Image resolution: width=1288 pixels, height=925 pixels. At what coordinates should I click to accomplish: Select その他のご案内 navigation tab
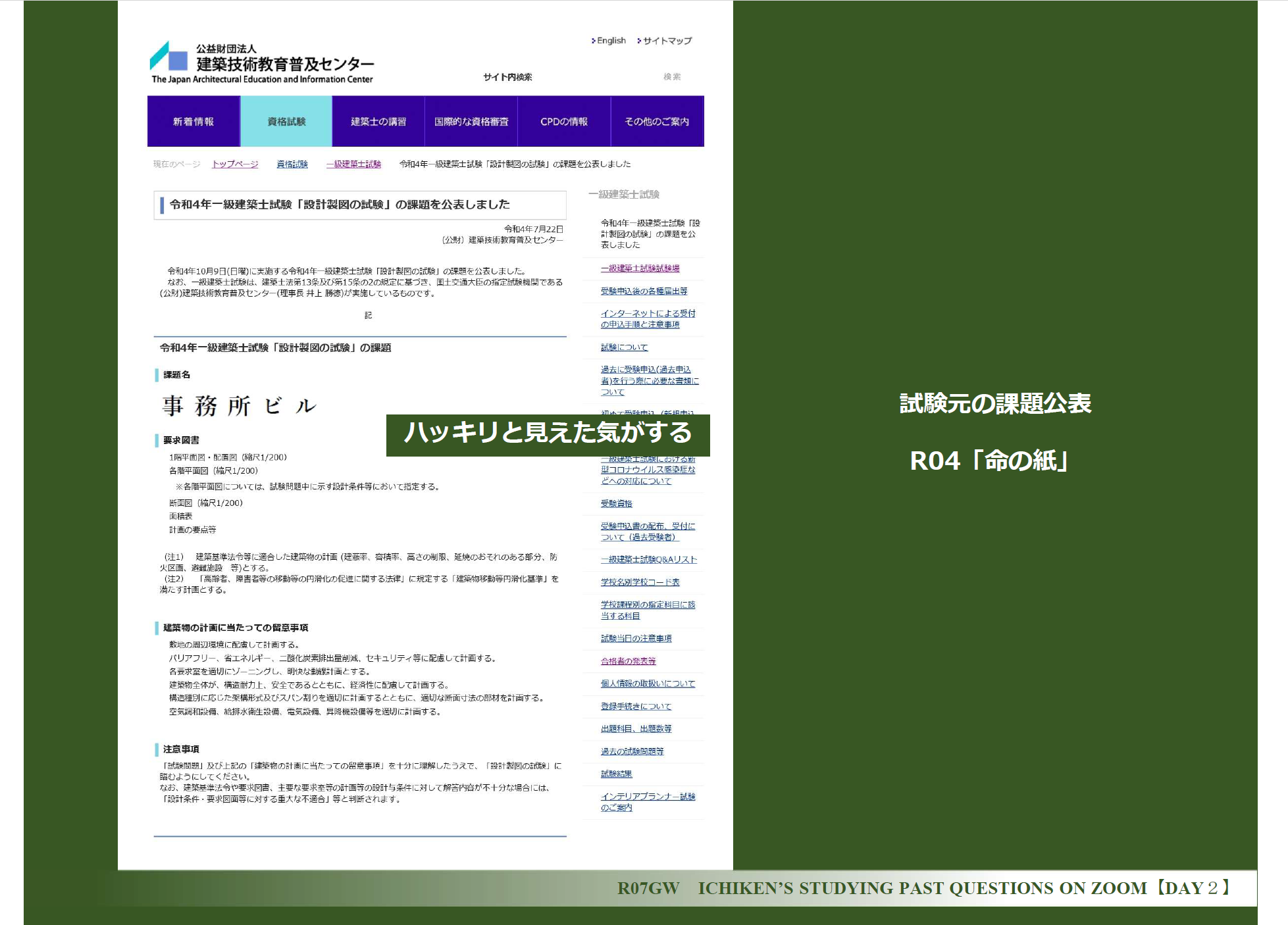(657, 122)
